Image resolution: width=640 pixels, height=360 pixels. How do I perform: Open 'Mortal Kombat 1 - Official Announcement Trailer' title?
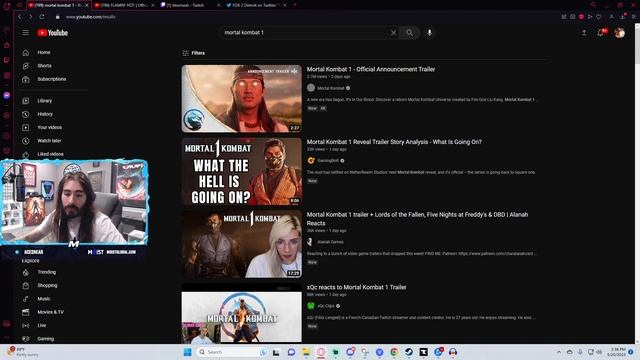[371, 69]
